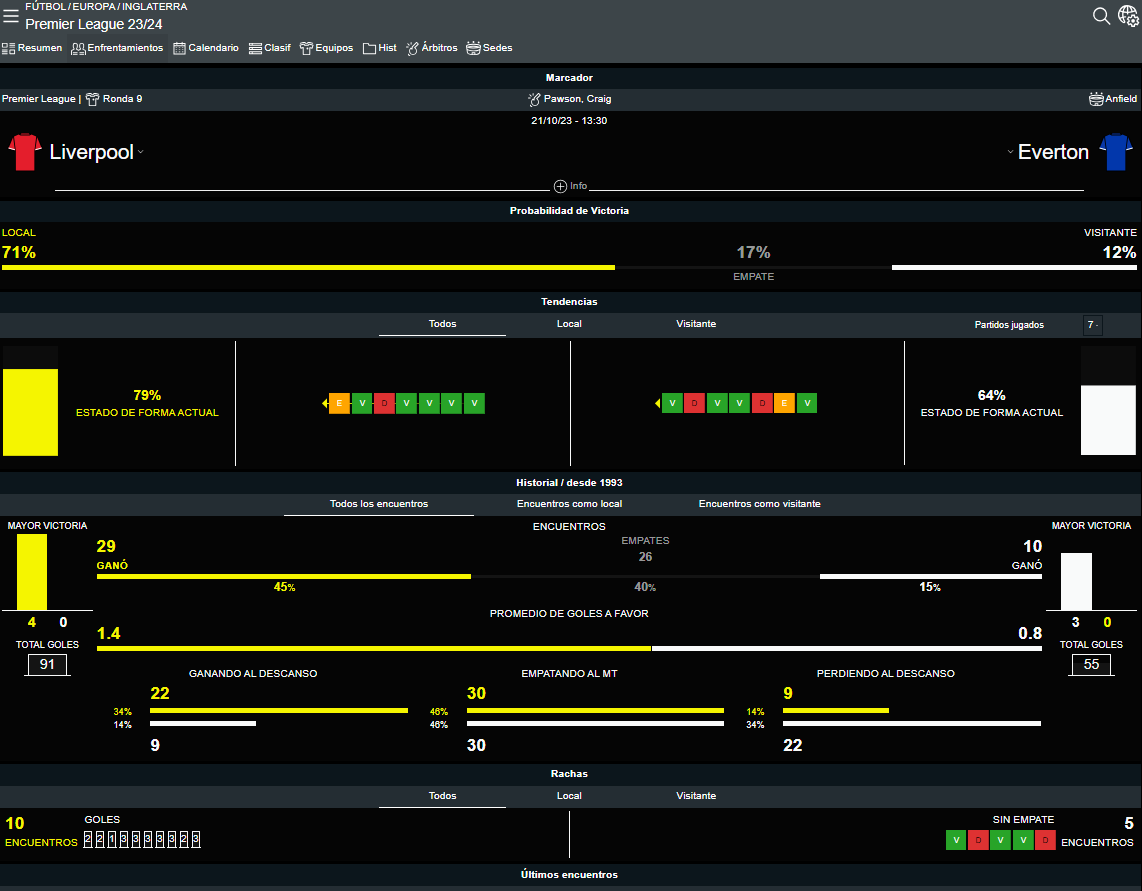The height and width of the screenshot is (891, 1142).
Task: Click the Anfield stadium icon
Action: (1096, 99)
